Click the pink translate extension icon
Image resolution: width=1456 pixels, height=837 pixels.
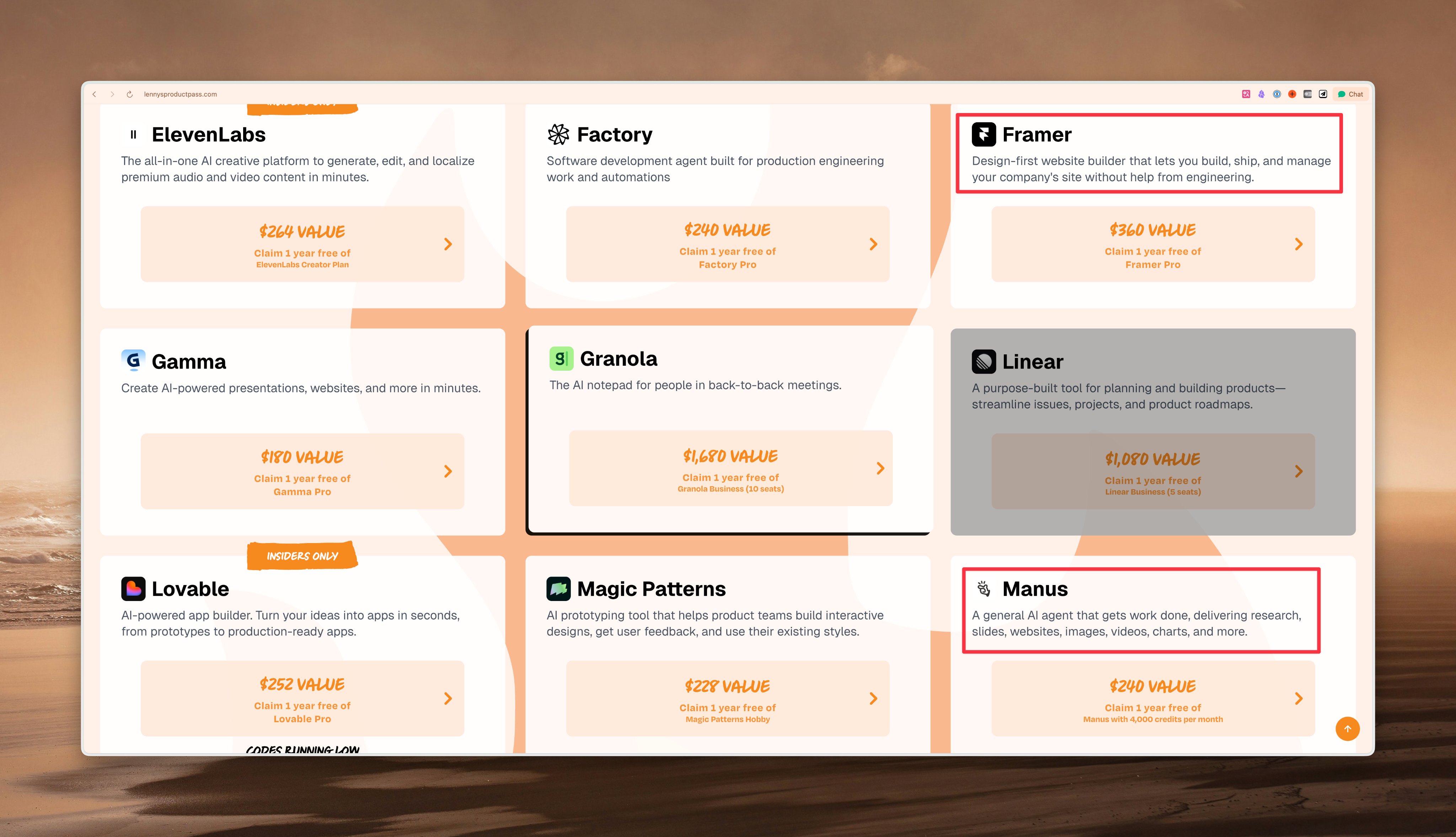point(1246,94)
